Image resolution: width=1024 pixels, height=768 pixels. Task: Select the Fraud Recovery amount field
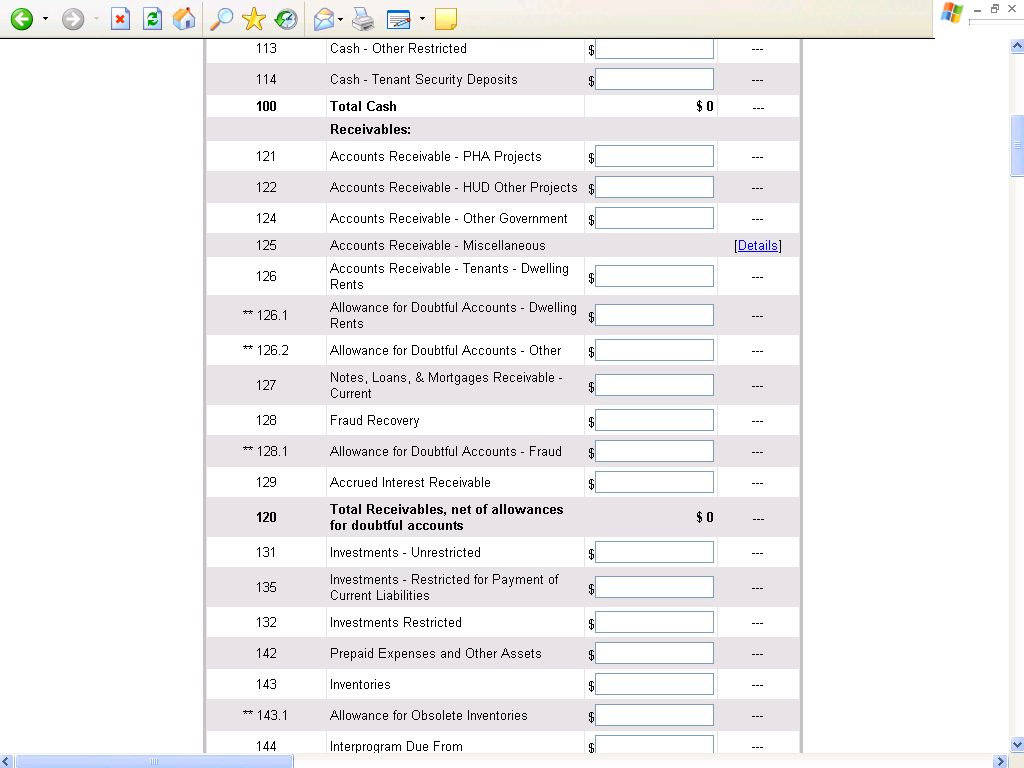654,421
